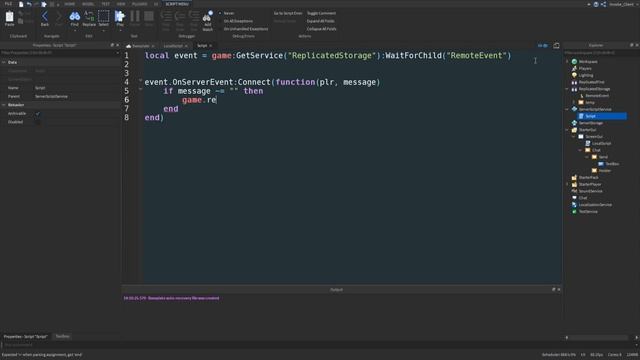Click the undo arrow icon
Image resolution: width=640 pixels, height=360 pixels.
point(29,4)
